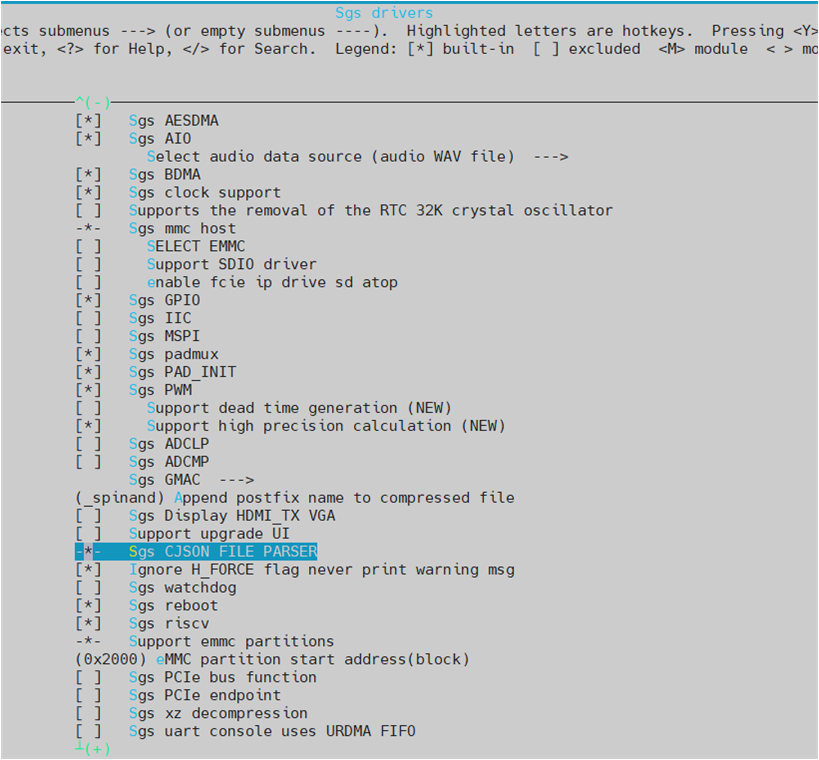Screen dimensions: 819x760
Task: Toggle the Sgs GPIO checkbox
Action: pyautogui.click(x=88, y=300)
